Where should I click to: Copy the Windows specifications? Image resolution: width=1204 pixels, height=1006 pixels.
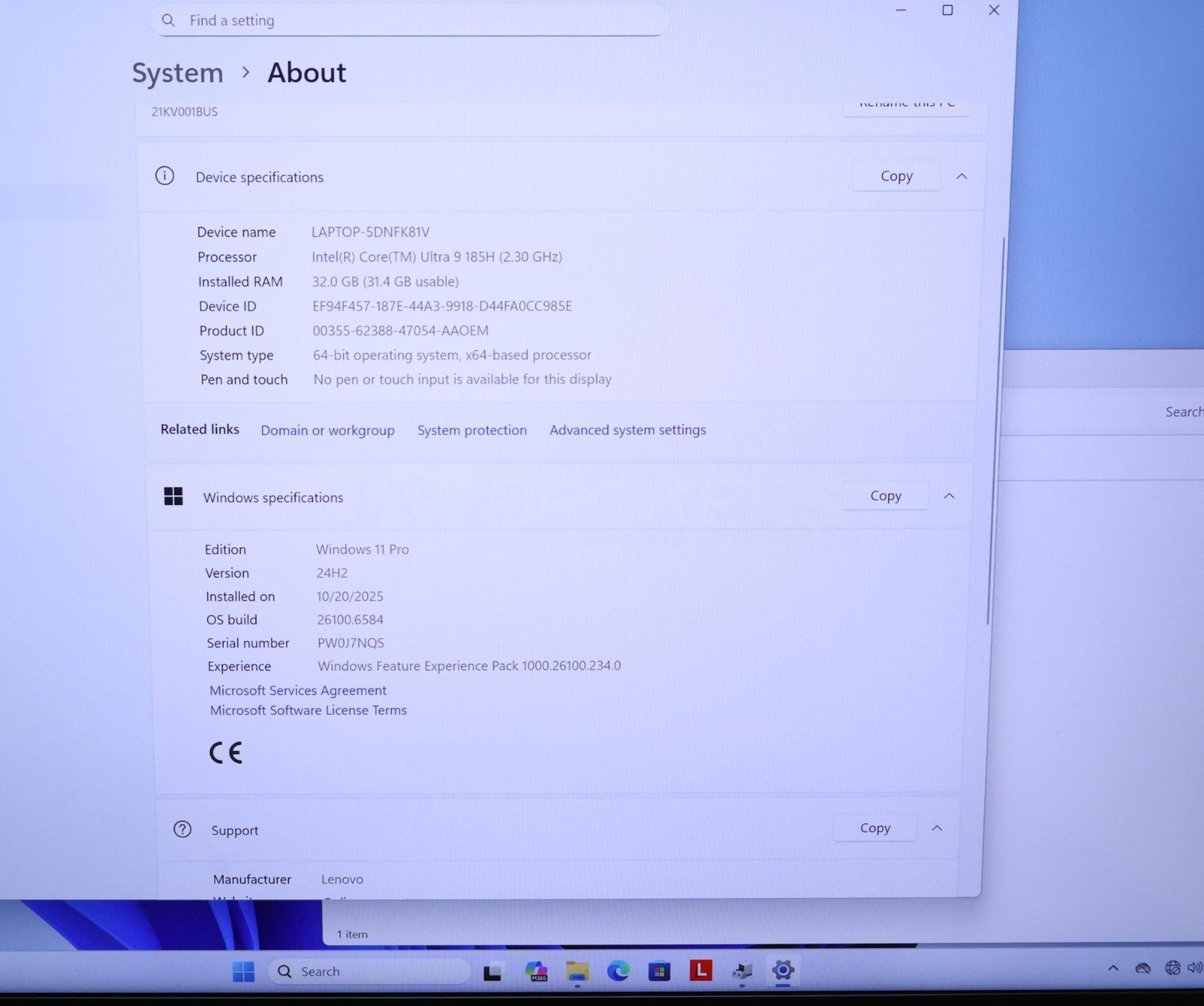[x=885, y=496]
